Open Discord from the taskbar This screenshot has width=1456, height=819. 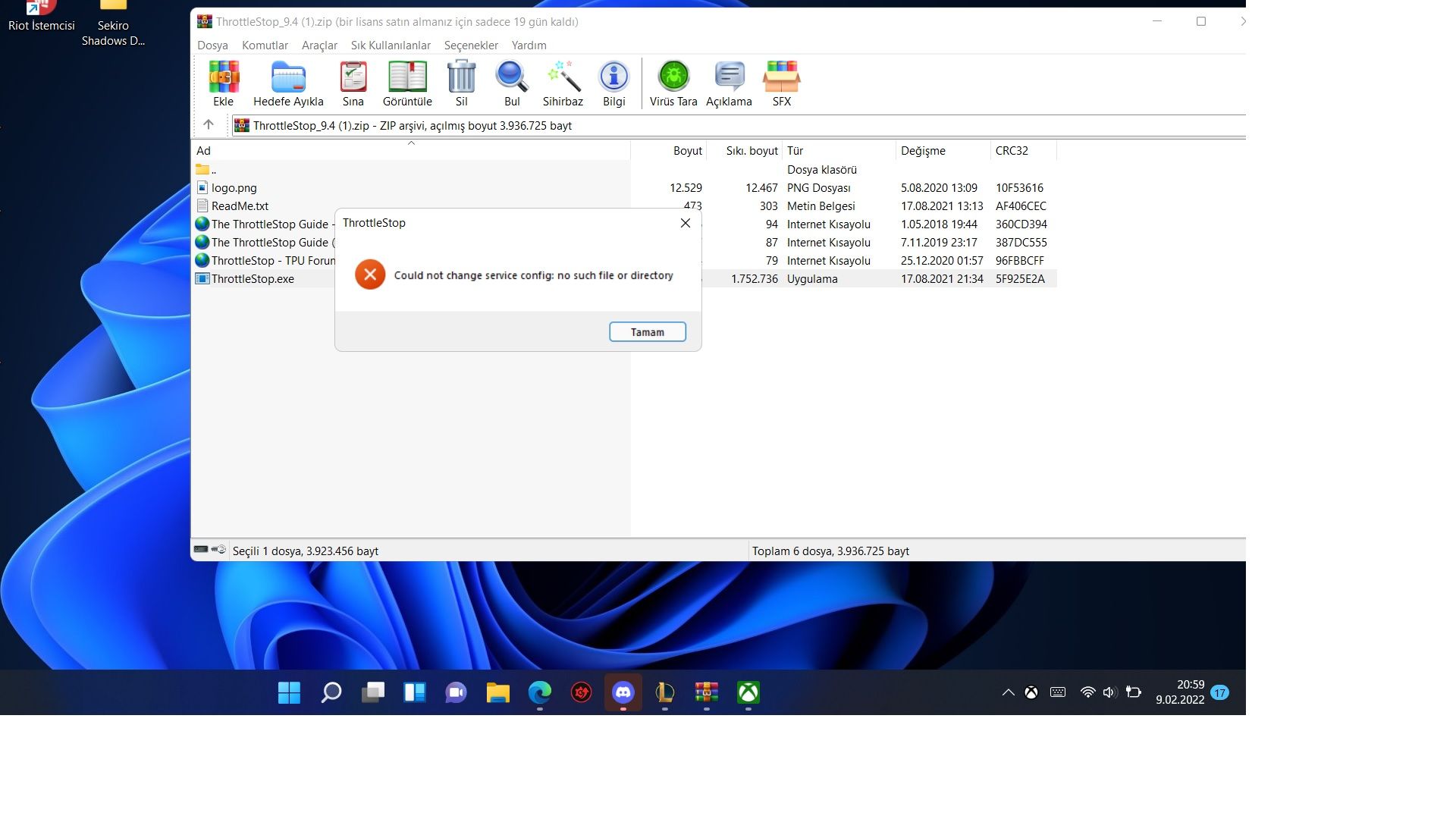[x=623, y=692]
